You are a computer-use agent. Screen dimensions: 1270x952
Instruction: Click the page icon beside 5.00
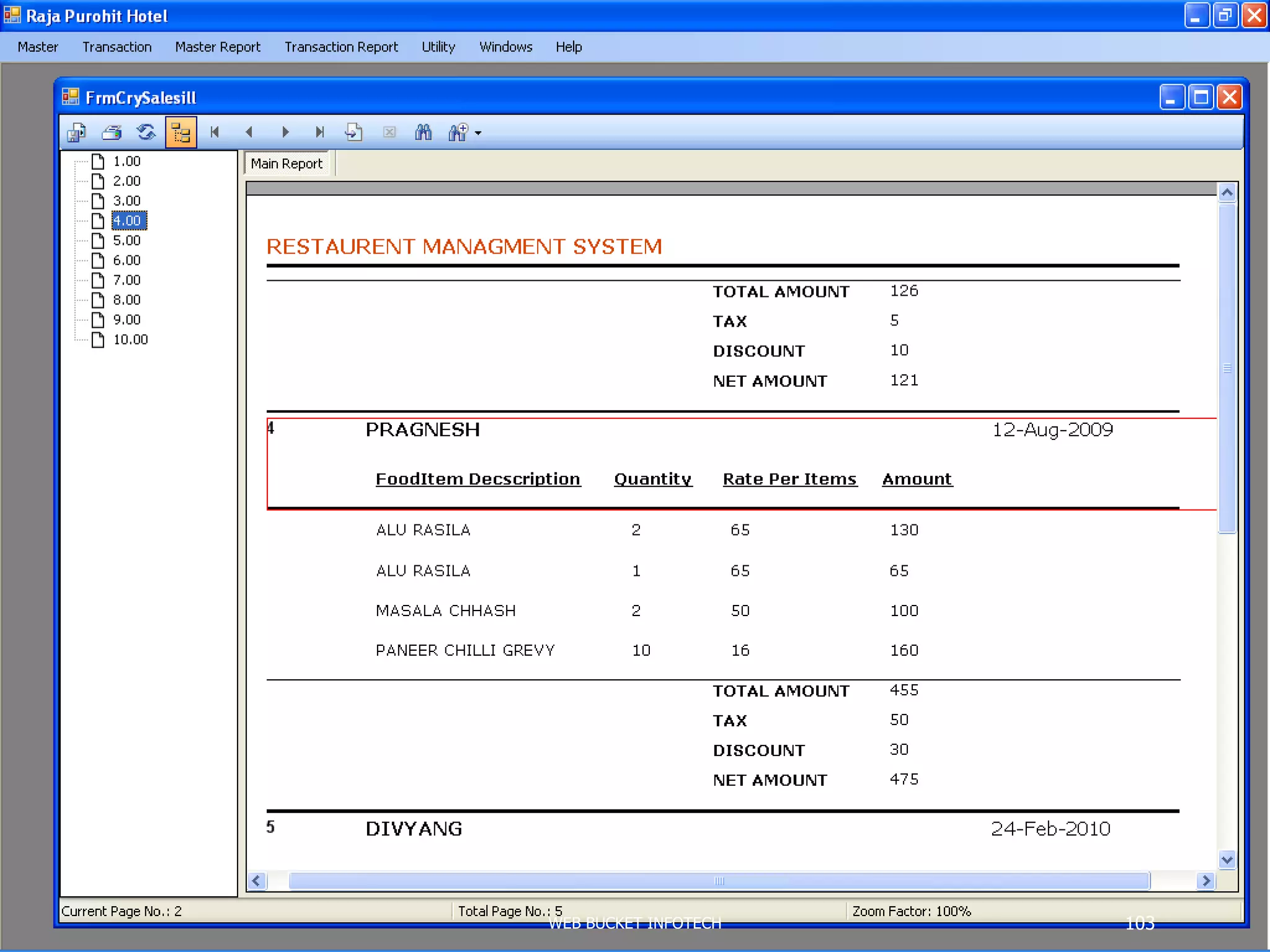[98, 240]
